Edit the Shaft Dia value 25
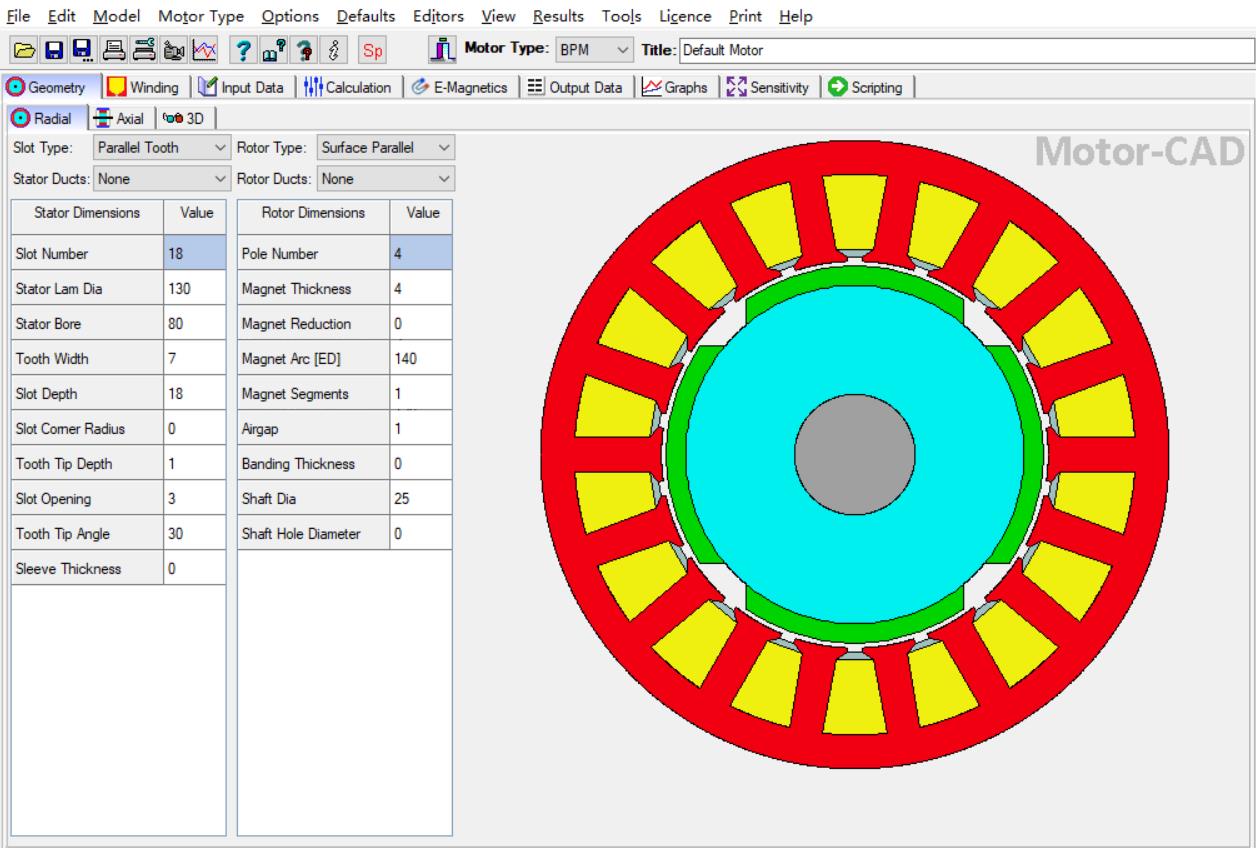This screenshot has width=1256, height=848. tap(420, 498)
